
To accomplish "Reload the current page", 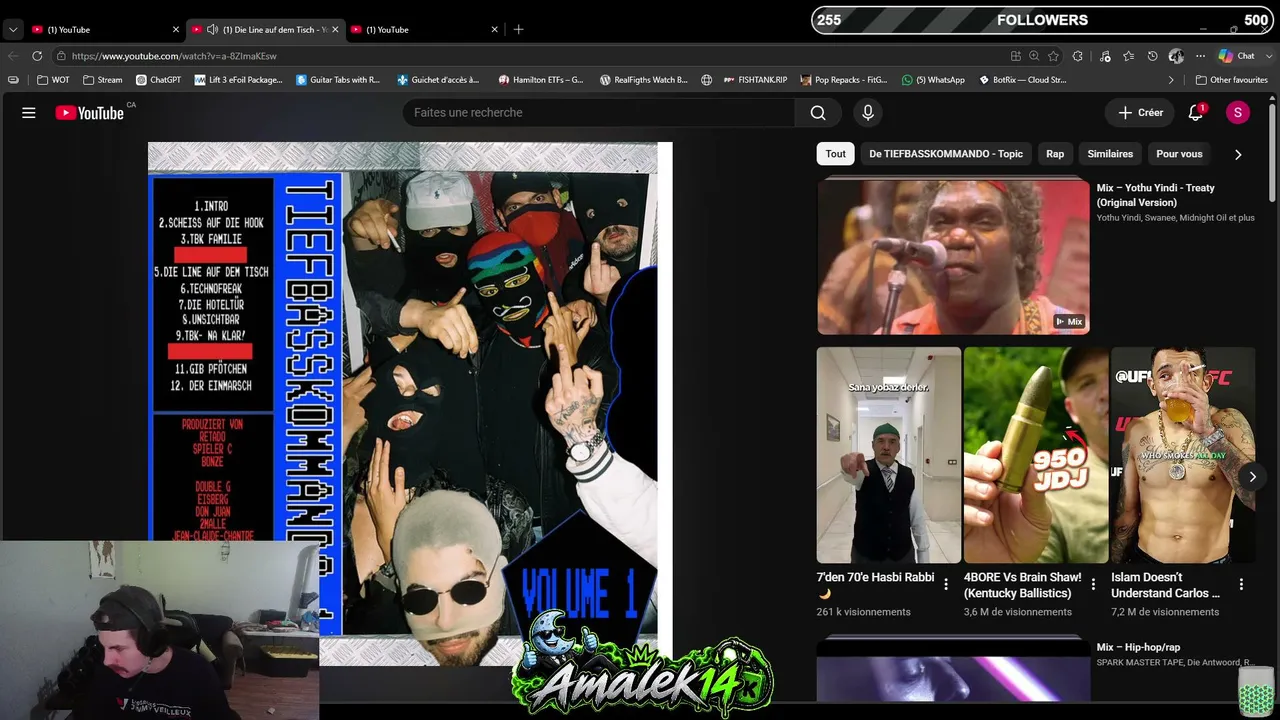I will coord(37,56).
